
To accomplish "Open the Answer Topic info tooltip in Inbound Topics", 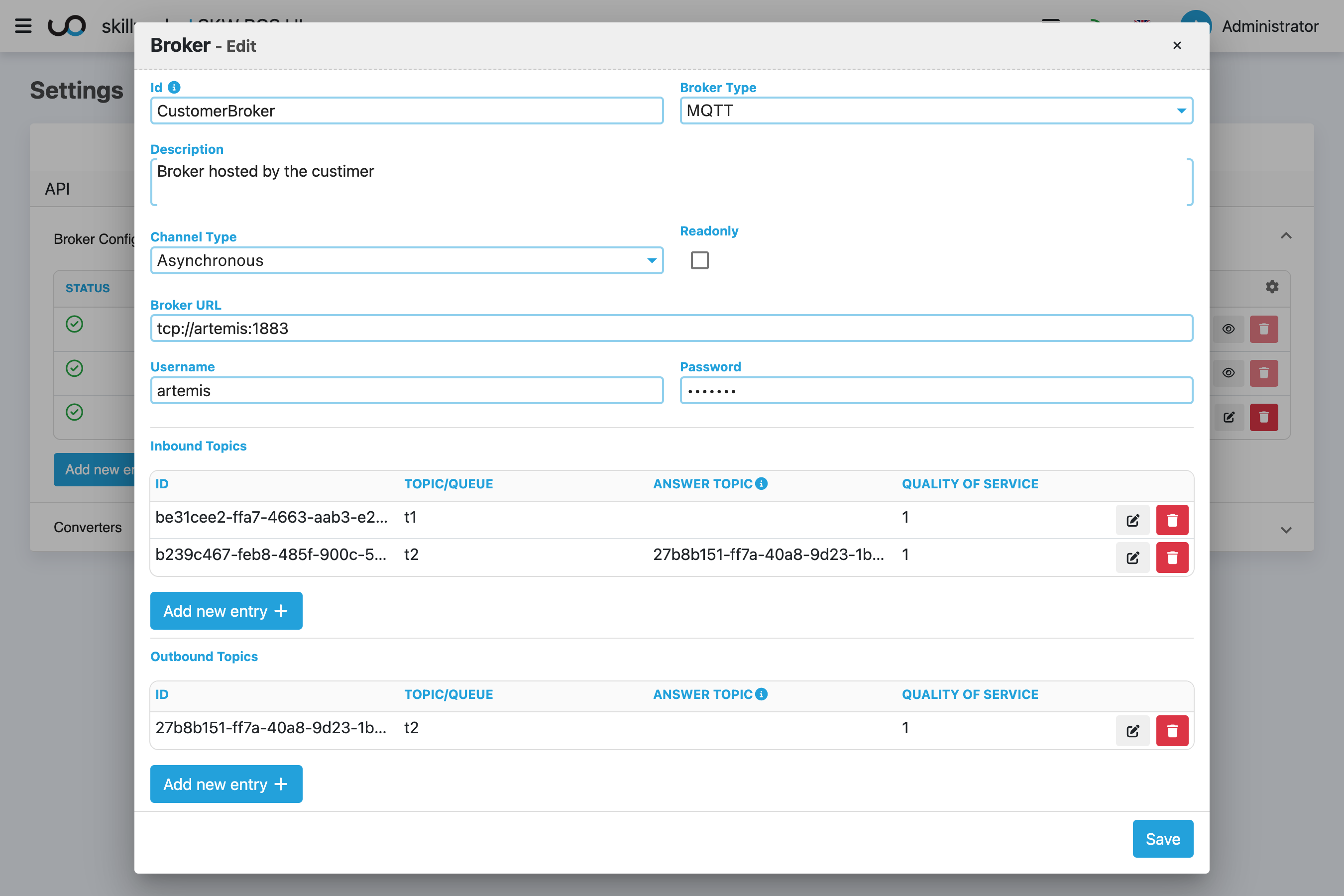I will coord(761,483).
